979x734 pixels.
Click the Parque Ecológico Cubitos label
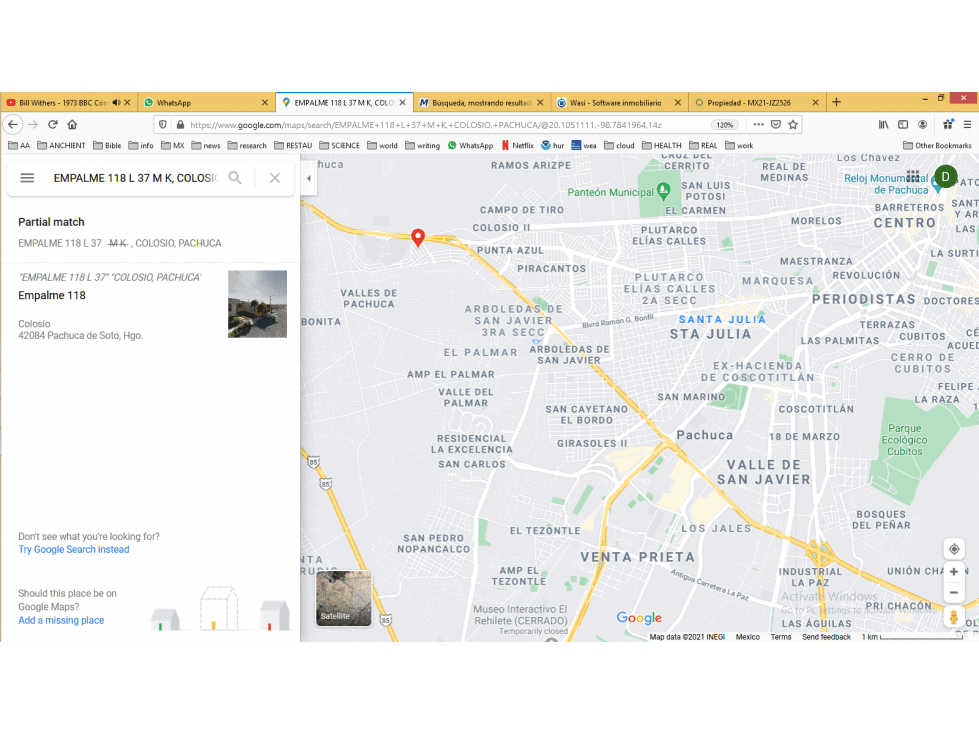coord(904,440)
